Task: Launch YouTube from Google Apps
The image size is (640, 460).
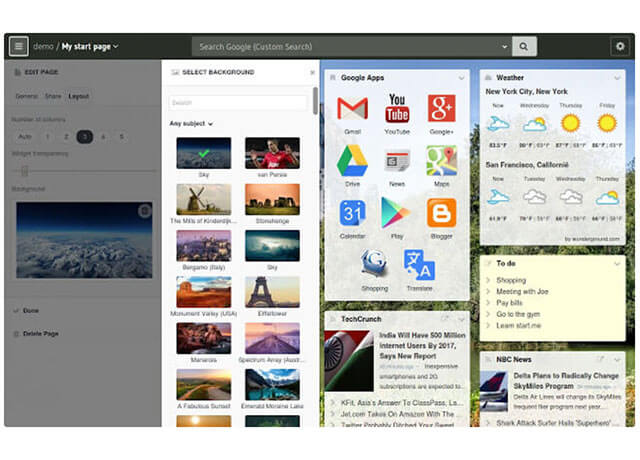Action: (397, 108)
